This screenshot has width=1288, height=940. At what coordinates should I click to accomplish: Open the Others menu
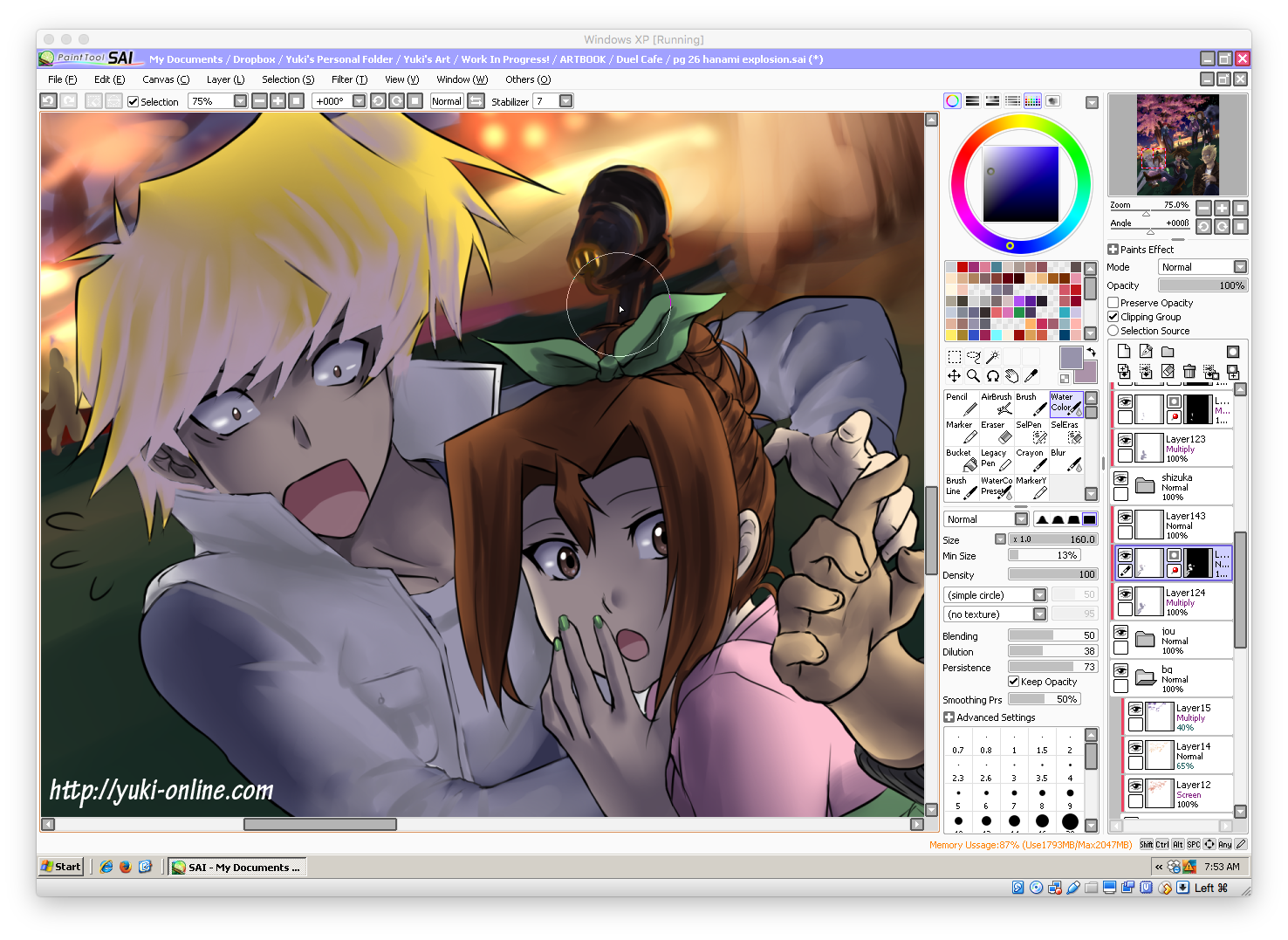tap(528, 79)
